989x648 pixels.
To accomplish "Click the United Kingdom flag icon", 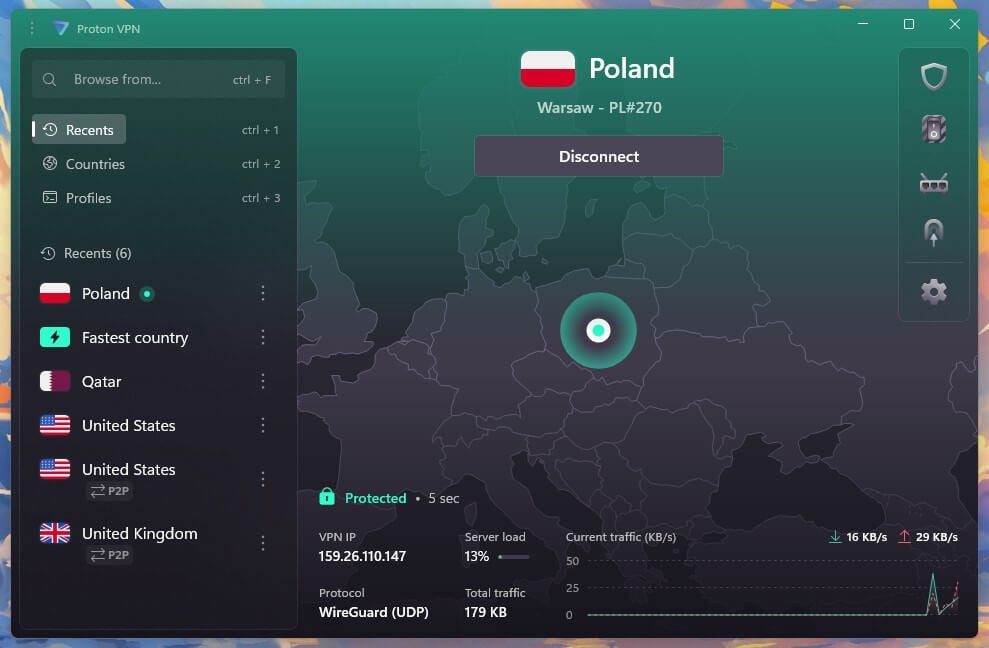I will (55, 533).
